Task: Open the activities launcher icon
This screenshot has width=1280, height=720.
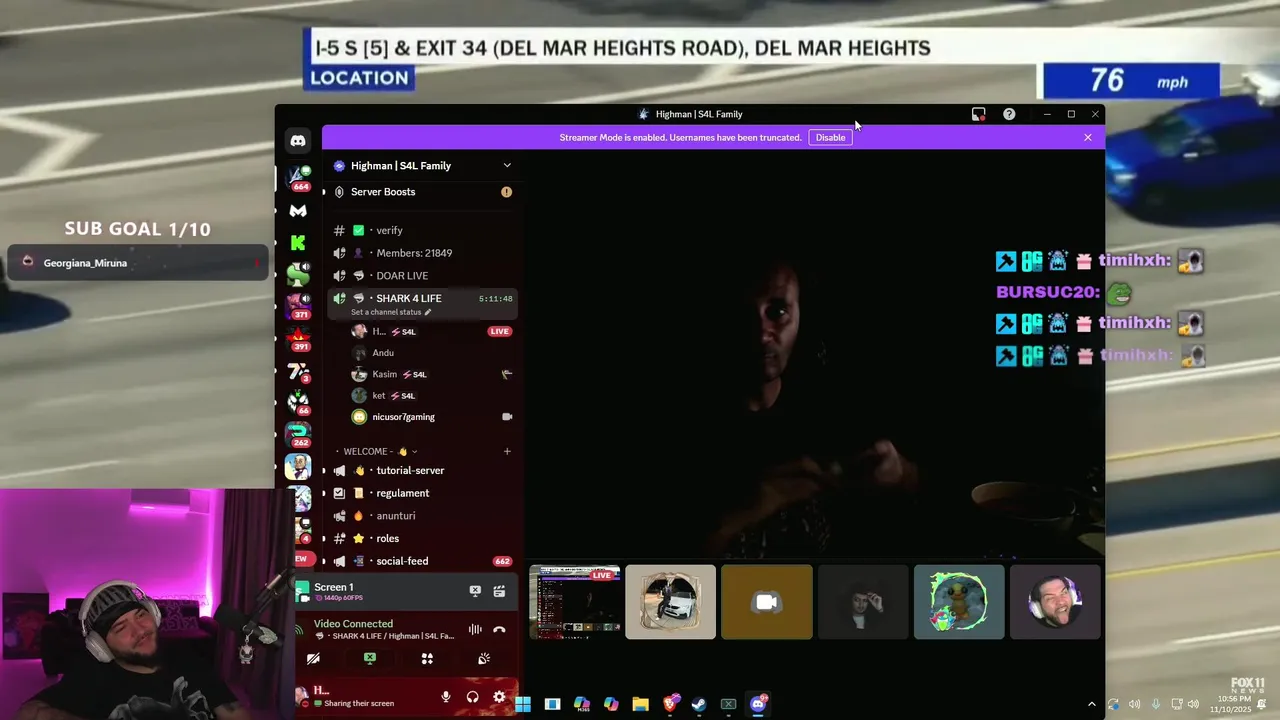Action: (427, 658)
